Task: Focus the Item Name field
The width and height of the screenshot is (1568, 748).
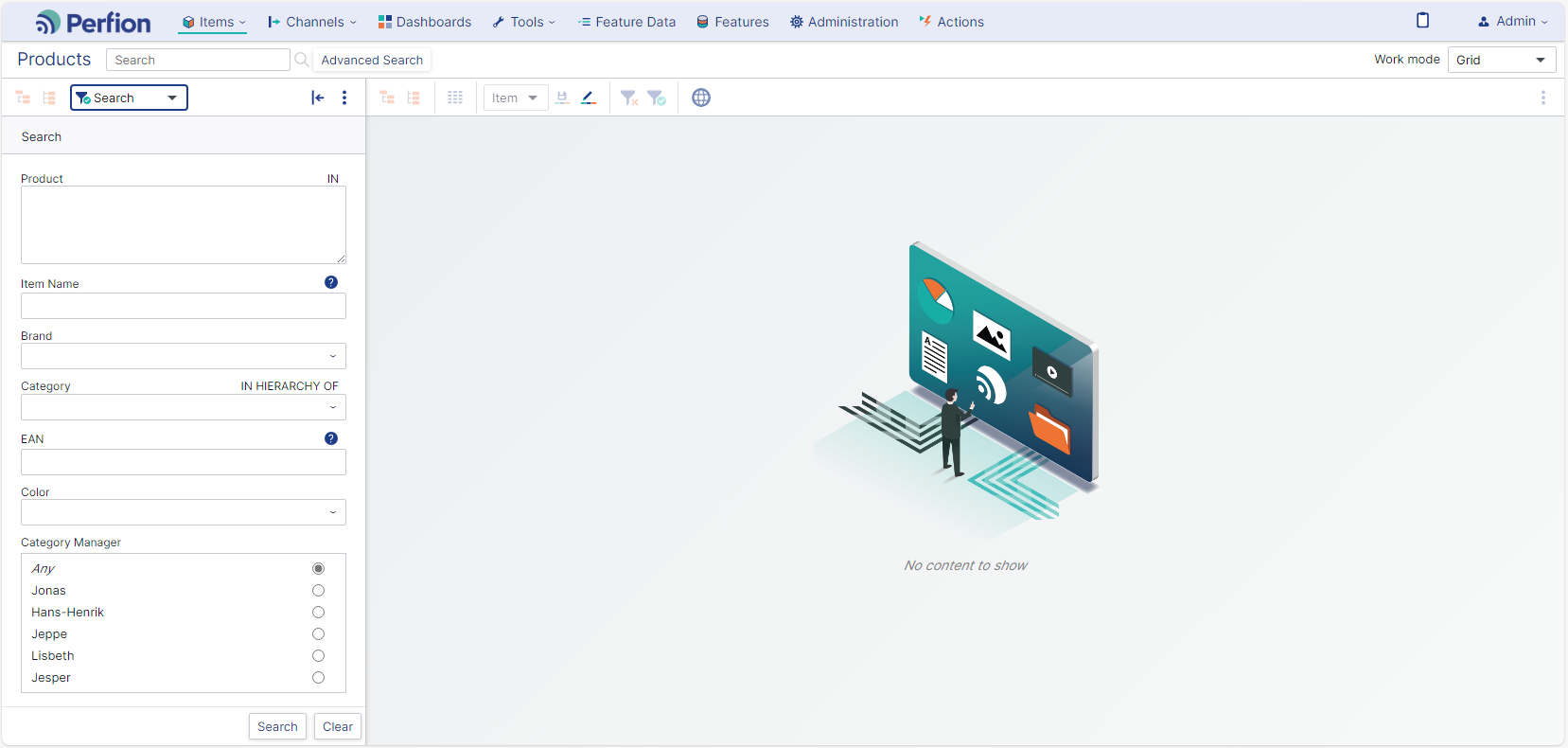Action: pyautogui.click(x=184, y=306)
